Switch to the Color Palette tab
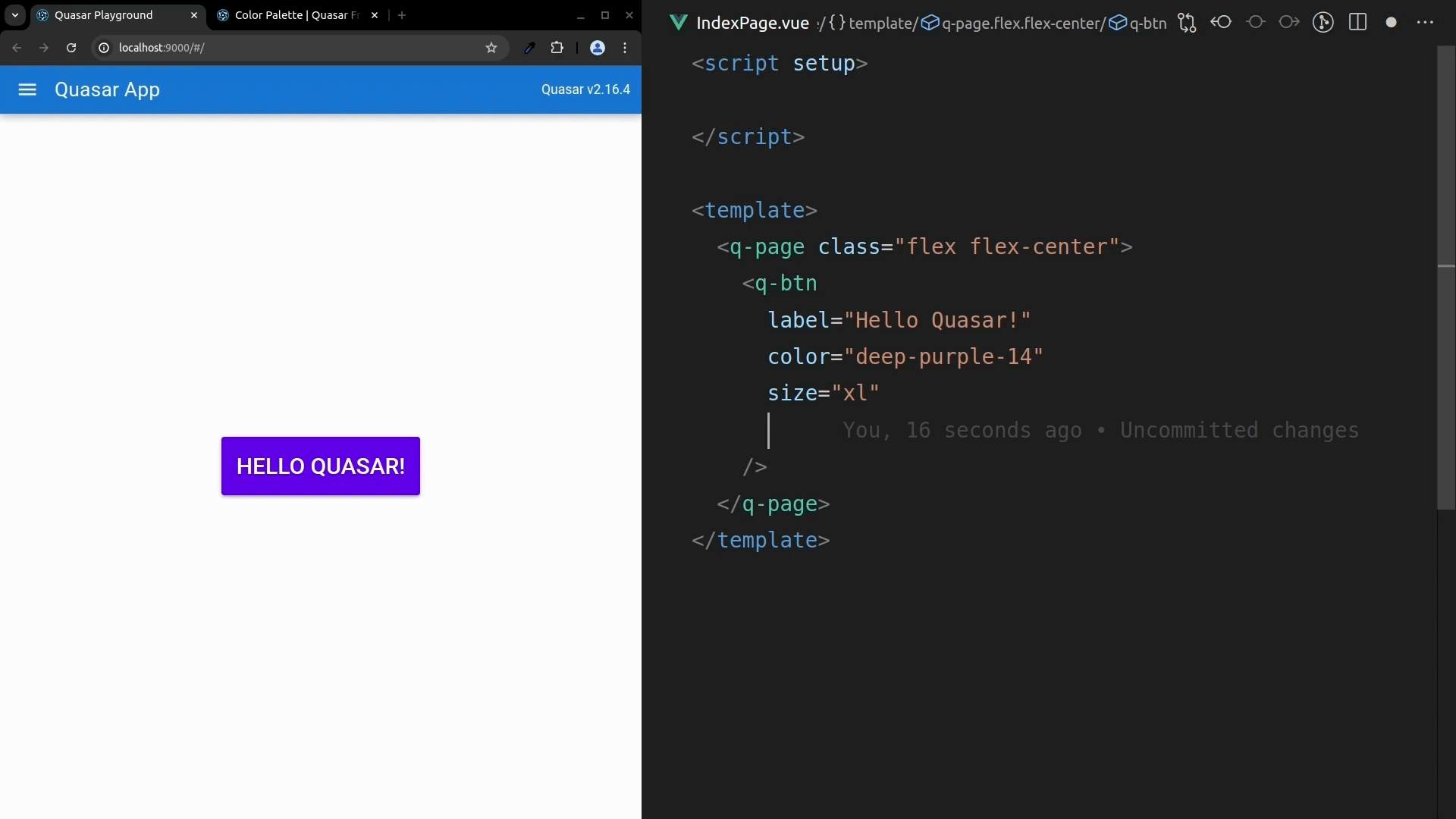The height and width of the screenshot is (819, 1456). 297,15
